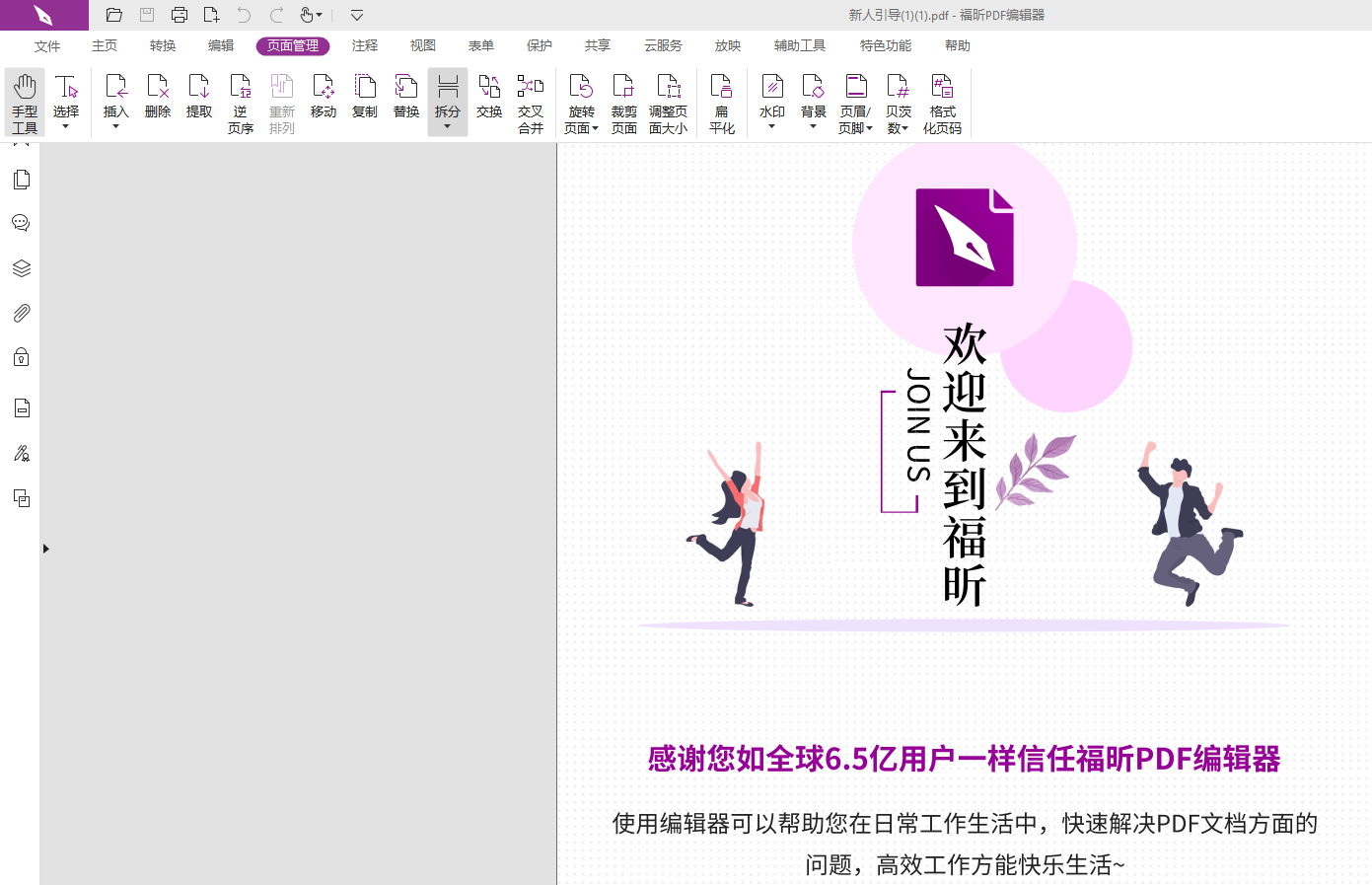Open the Comments sidebar panel
This screenshot has width=1372, height=885.
coord(21,223)
